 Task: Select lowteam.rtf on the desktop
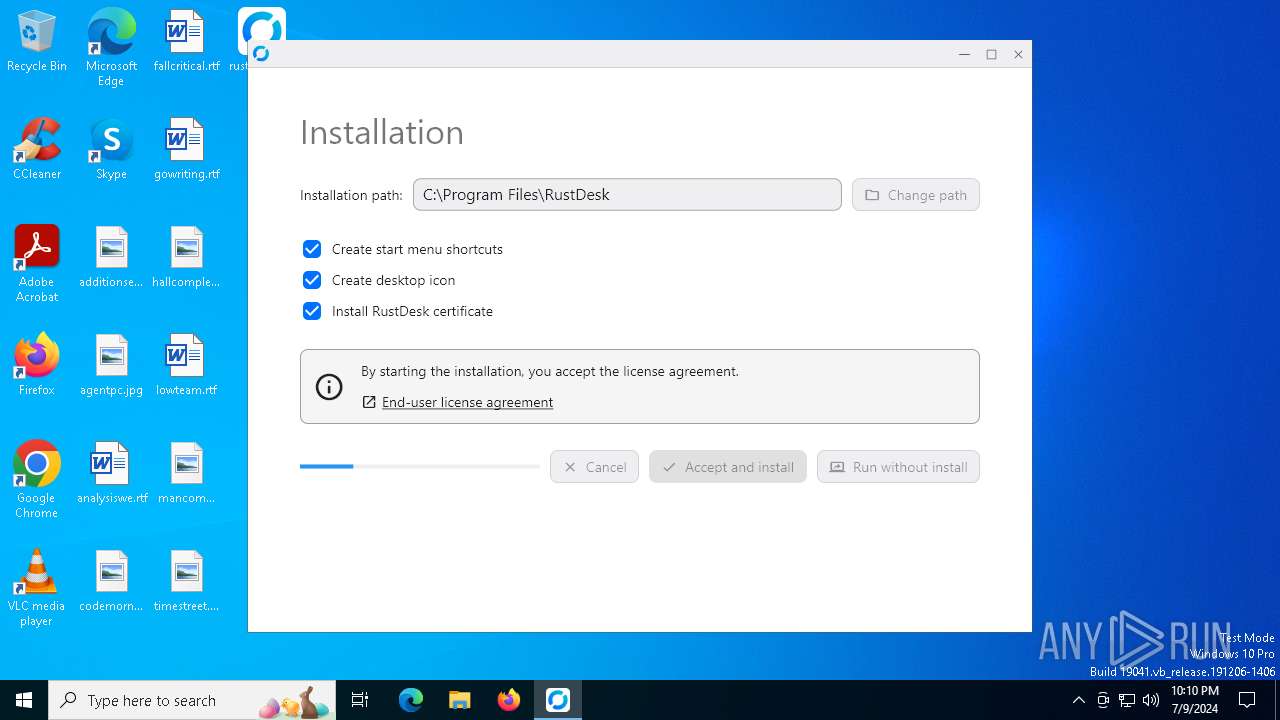click(186, 366)
